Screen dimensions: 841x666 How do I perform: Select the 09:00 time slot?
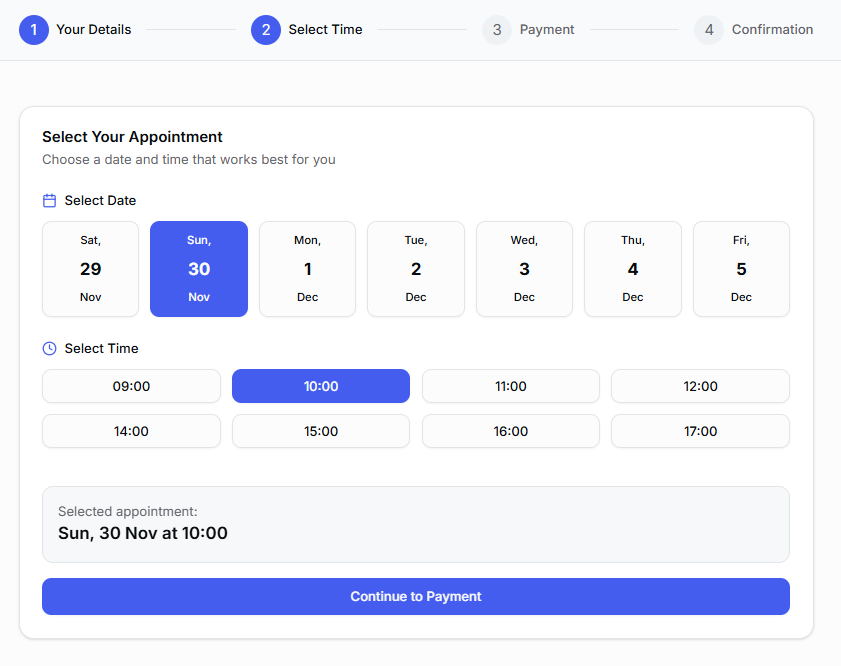[x=131, y=386]
